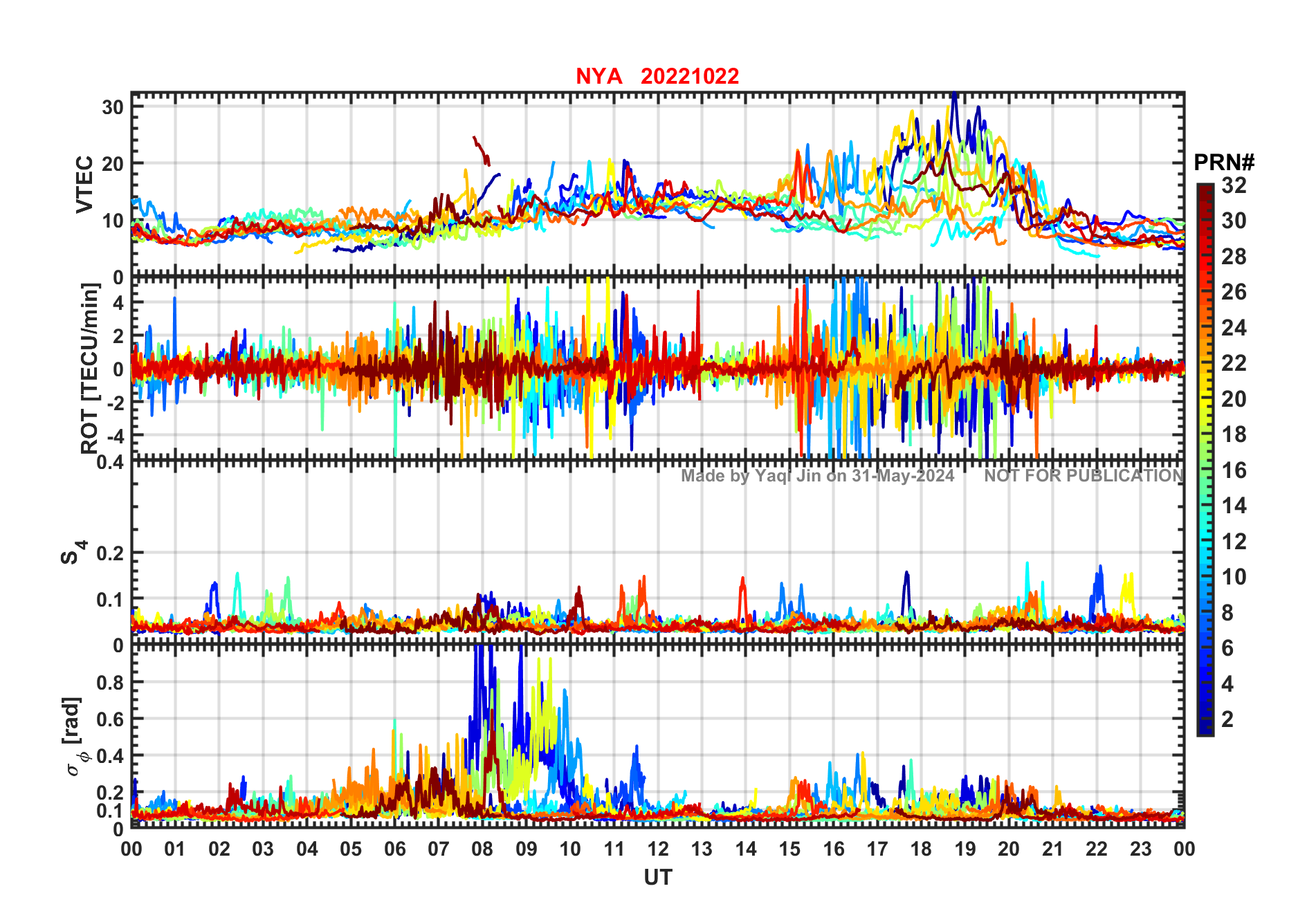1316x920 pixels.
Task: Select colorbar tick label '24'
Action: pyautogui.click(x=1234, y=327)
